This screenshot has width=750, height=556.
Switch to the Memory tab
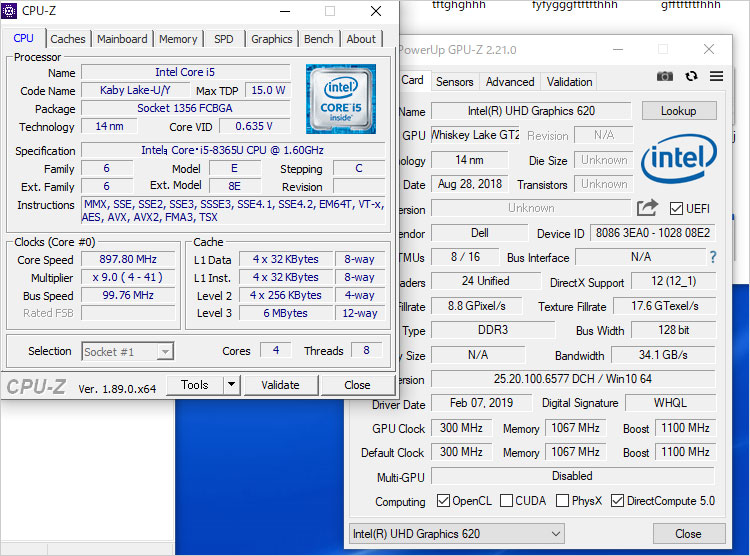click(x=178, y=39)
